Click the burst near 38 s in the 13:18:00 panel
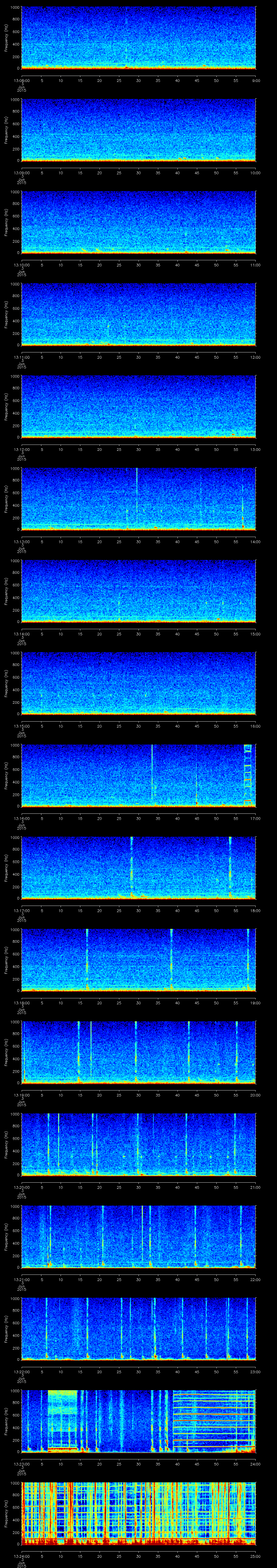 point(172,960)
